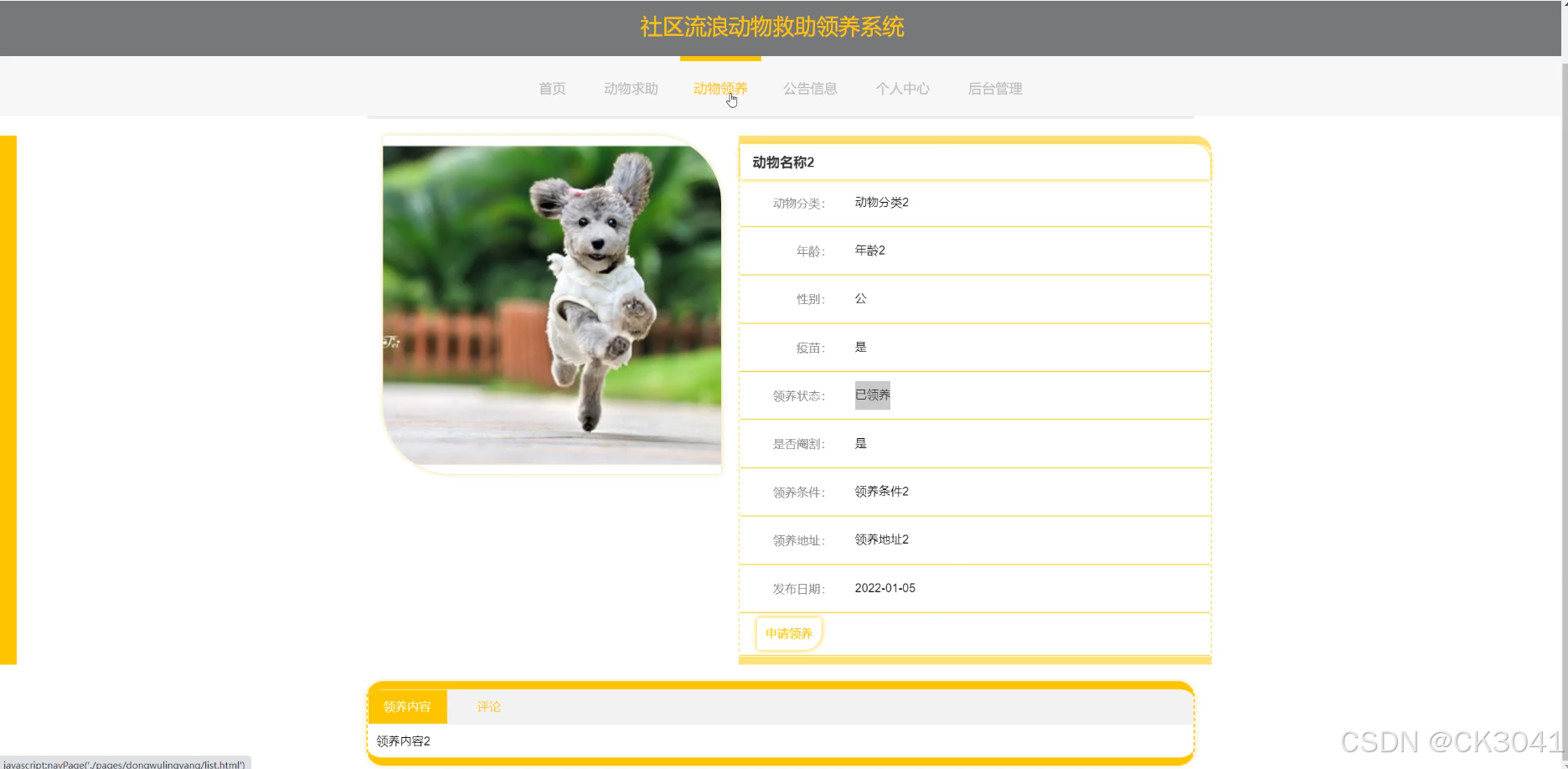Click the 动物分类2 value
1568x769 pixels.
881,203
